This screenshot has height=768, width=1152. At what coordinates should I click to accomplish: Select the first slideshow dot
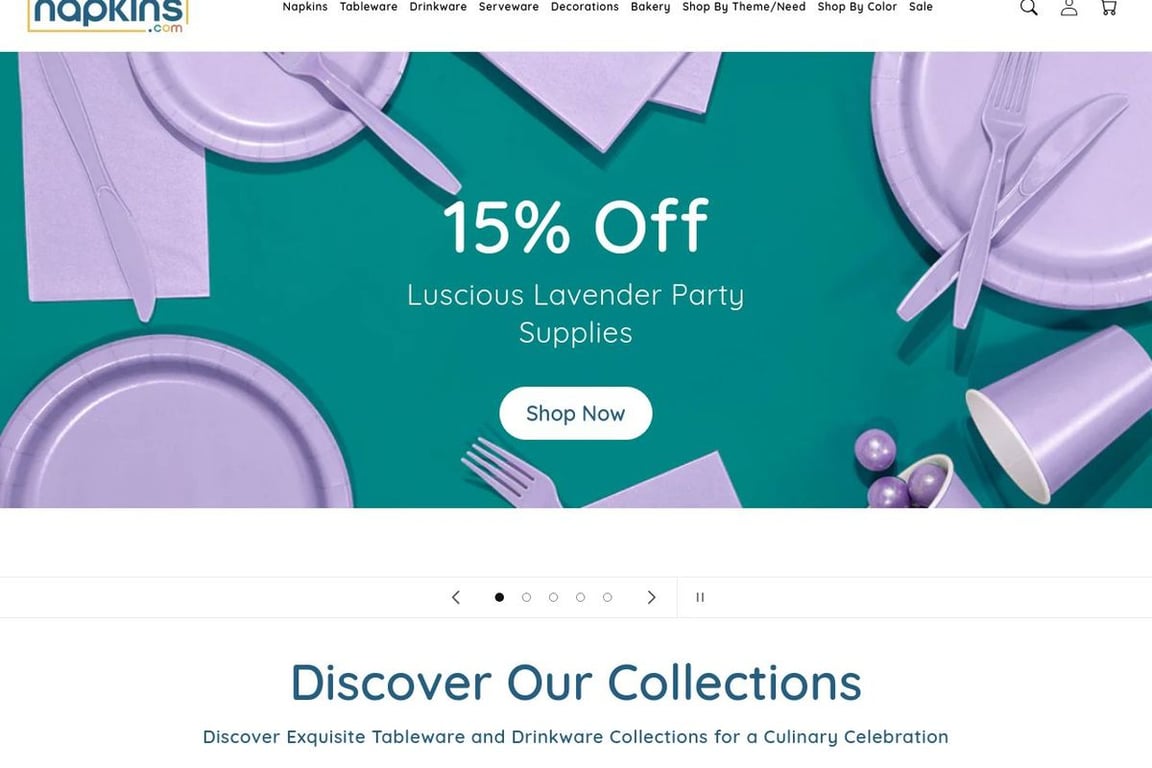[500, 597]
